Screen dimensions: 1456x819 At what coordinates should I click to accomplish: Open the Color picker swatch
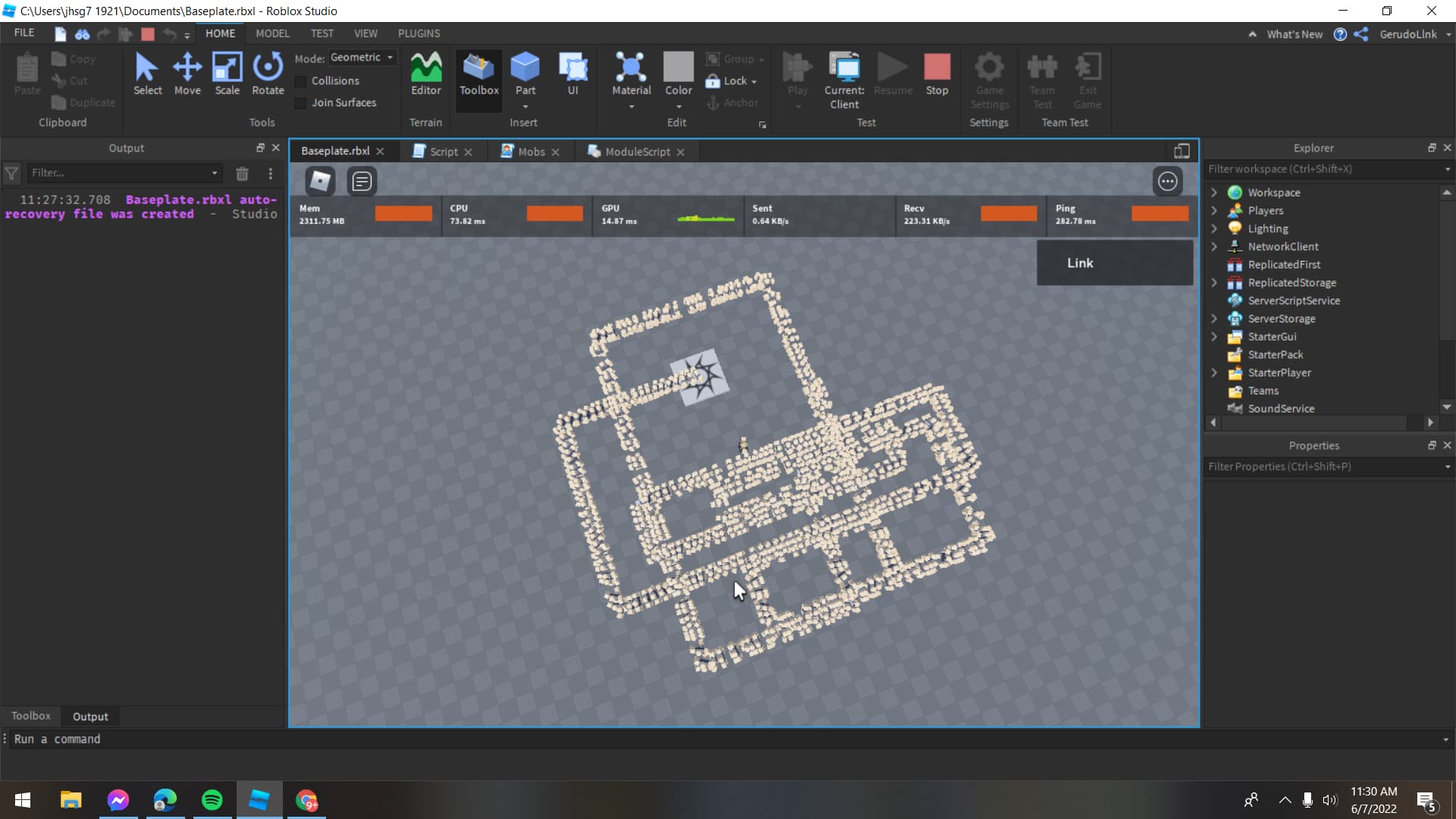pyautogui.click(x=678, y=67)
